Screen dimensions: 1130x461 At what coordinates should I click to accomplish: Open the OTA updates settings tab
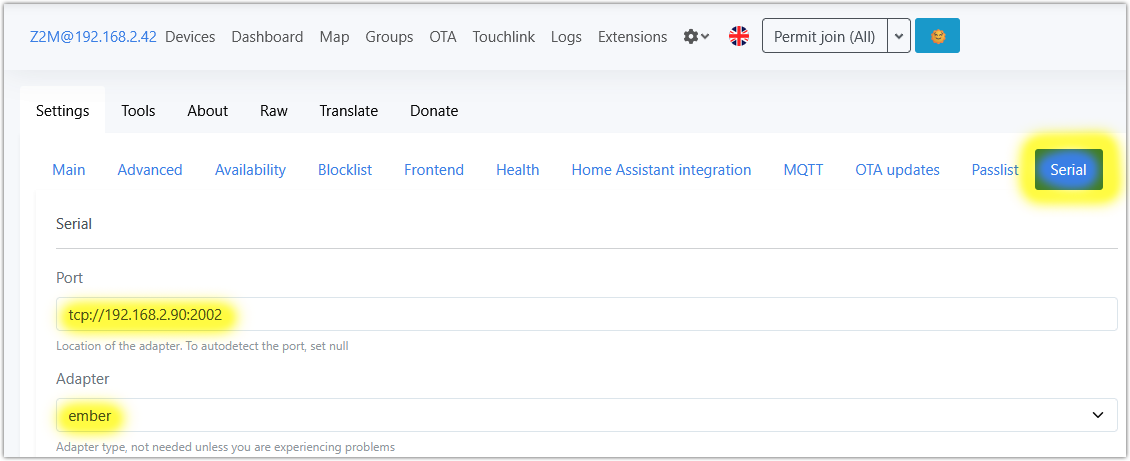pyautogui.click(x=897, y=170)
